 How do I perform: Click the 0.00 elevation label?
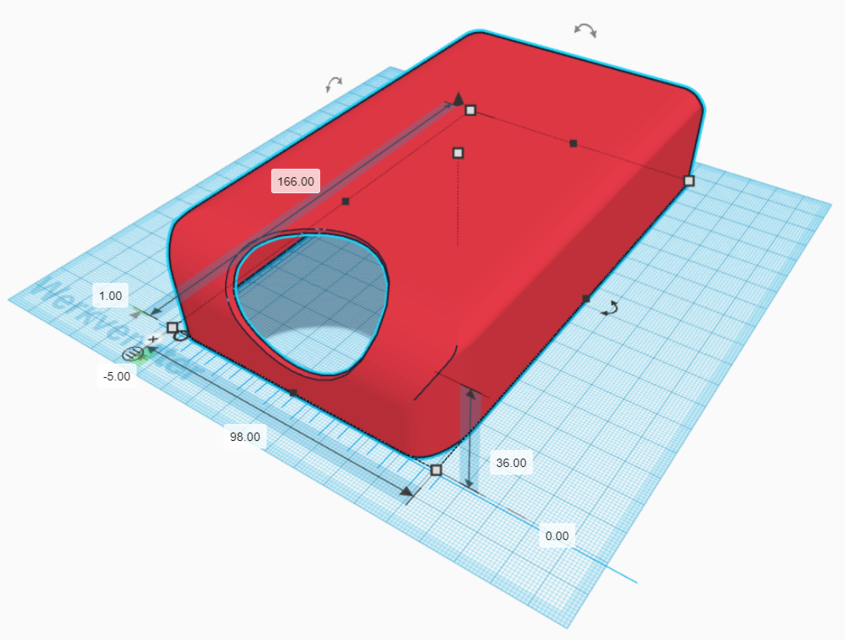(x=557, y=536)
